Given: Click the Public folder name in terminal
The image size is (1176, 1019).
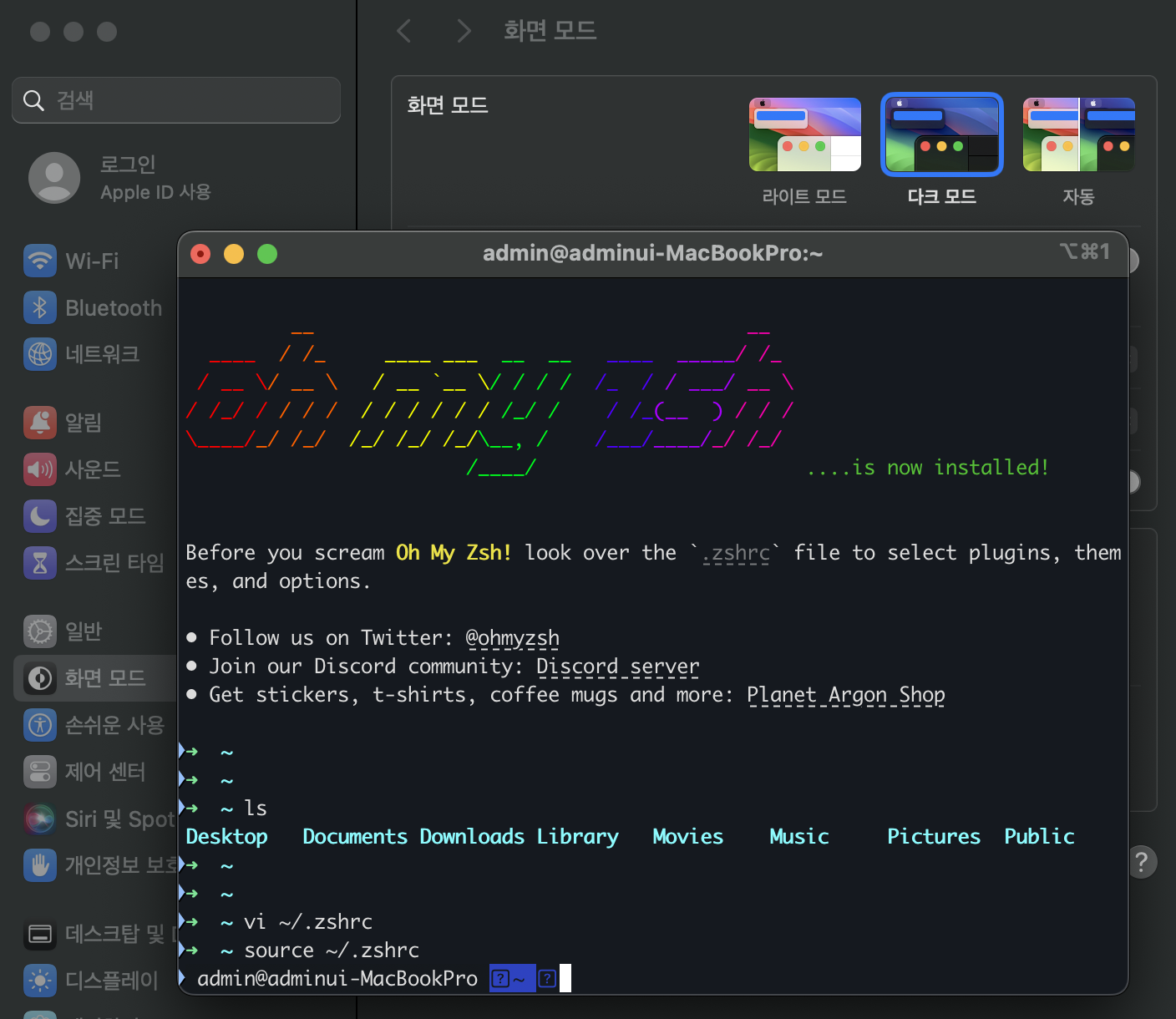Looking at the screenshot, I should 1040,837.
